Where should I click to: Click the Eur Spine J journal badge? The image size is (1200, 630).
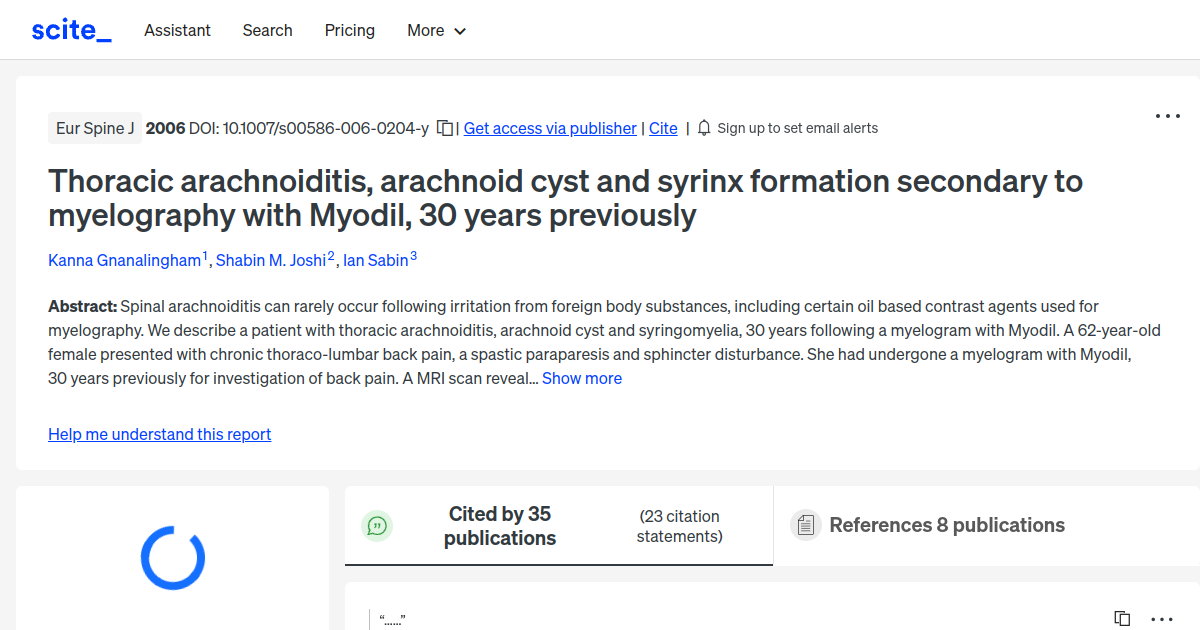pos(95,128)
